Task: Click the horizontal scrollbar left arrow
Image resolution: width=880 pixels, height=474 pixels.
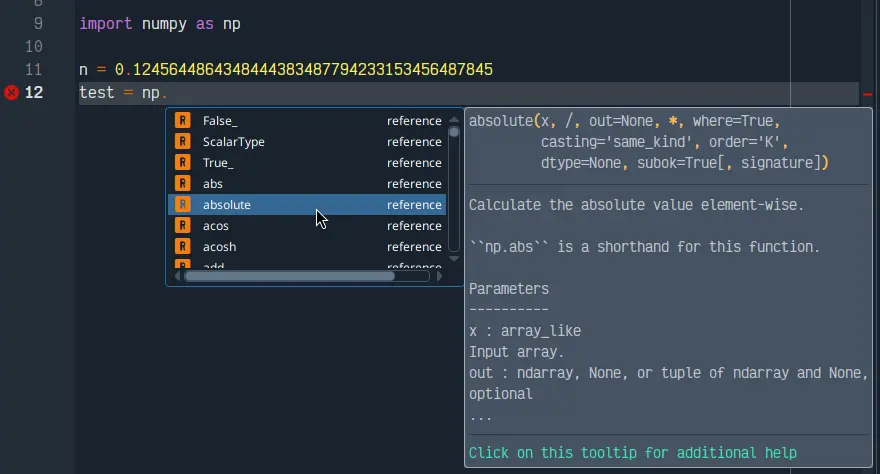Action: (177, 276)
